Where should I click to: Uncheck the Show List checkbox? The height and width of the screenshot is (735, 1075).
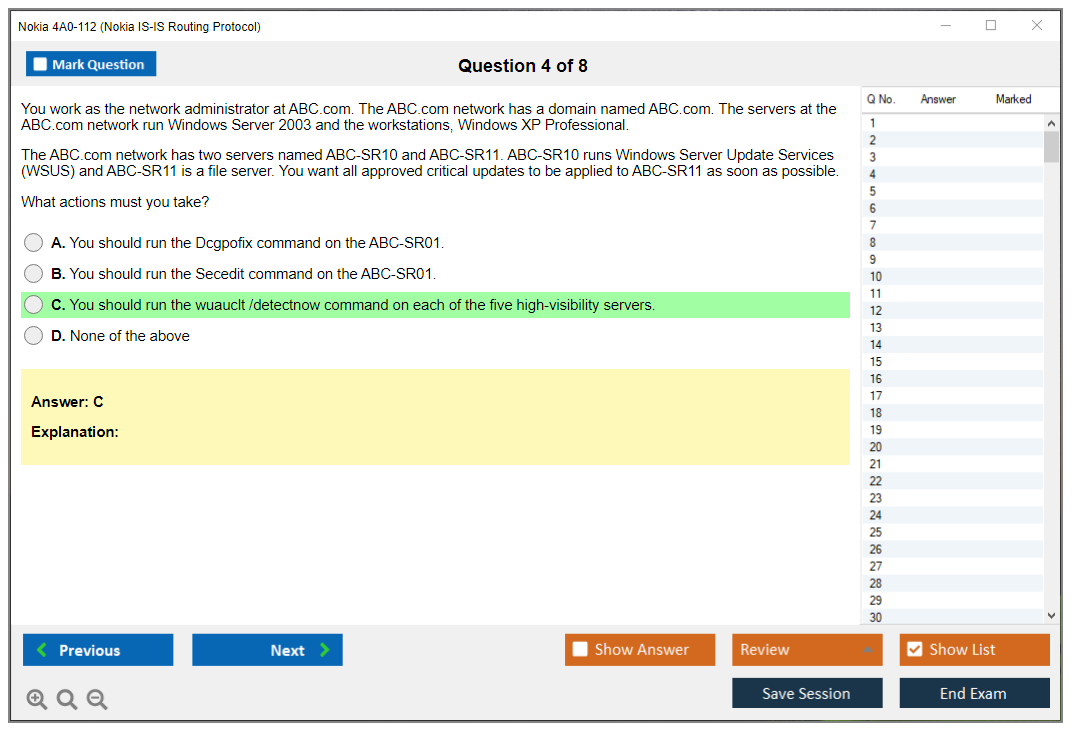[x=914, y=650]
